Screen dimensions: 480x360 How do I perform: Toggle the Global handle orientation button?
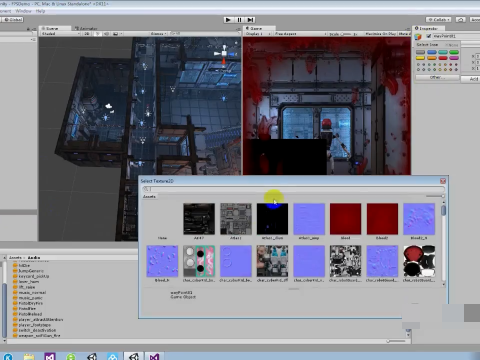(12, 20)
